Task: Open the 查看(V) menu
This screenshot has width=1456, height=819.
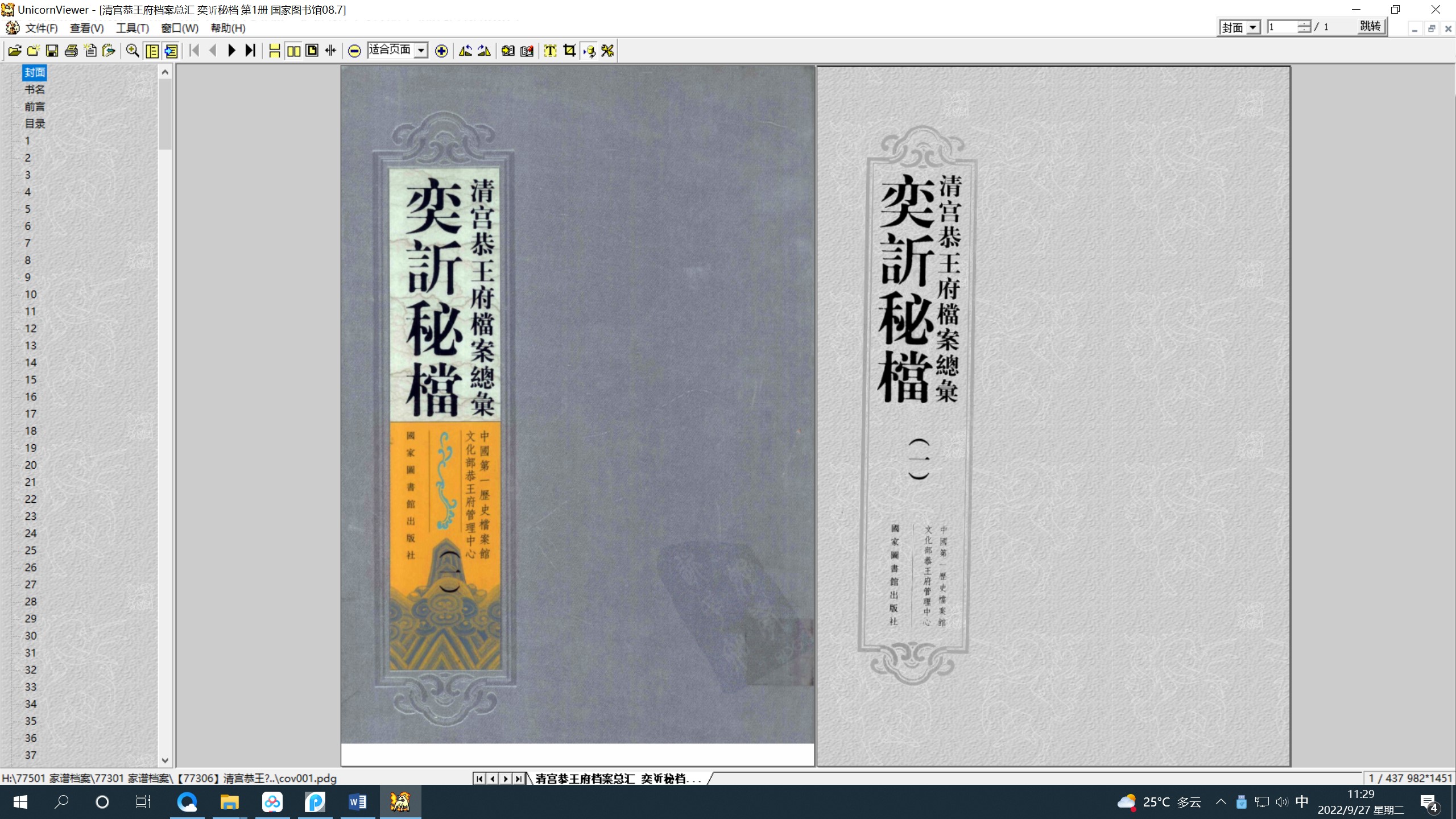Action: tap(86, 28)
